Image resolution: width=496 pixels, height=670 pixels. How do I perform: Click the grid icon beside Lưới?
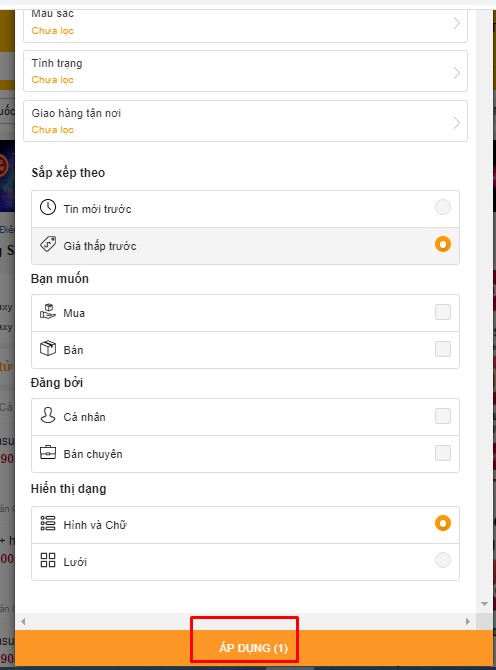tap(48, 560)
